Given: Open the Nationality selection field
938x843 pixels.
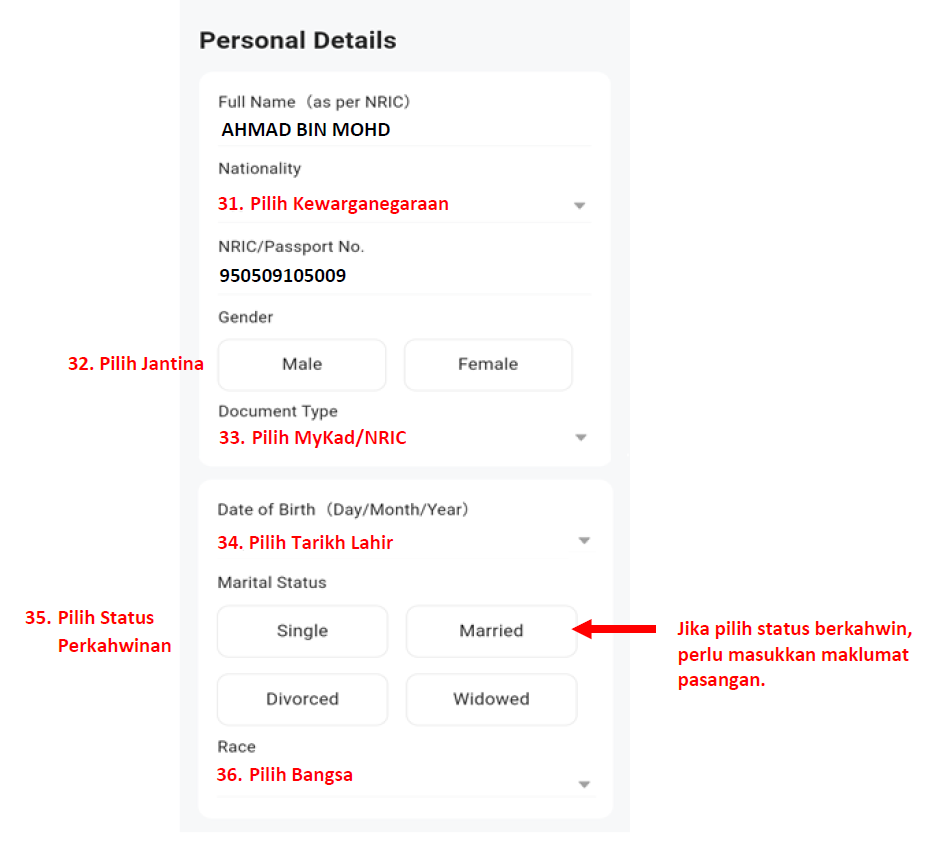Looking at the screenshot, I should click(400, 204).
